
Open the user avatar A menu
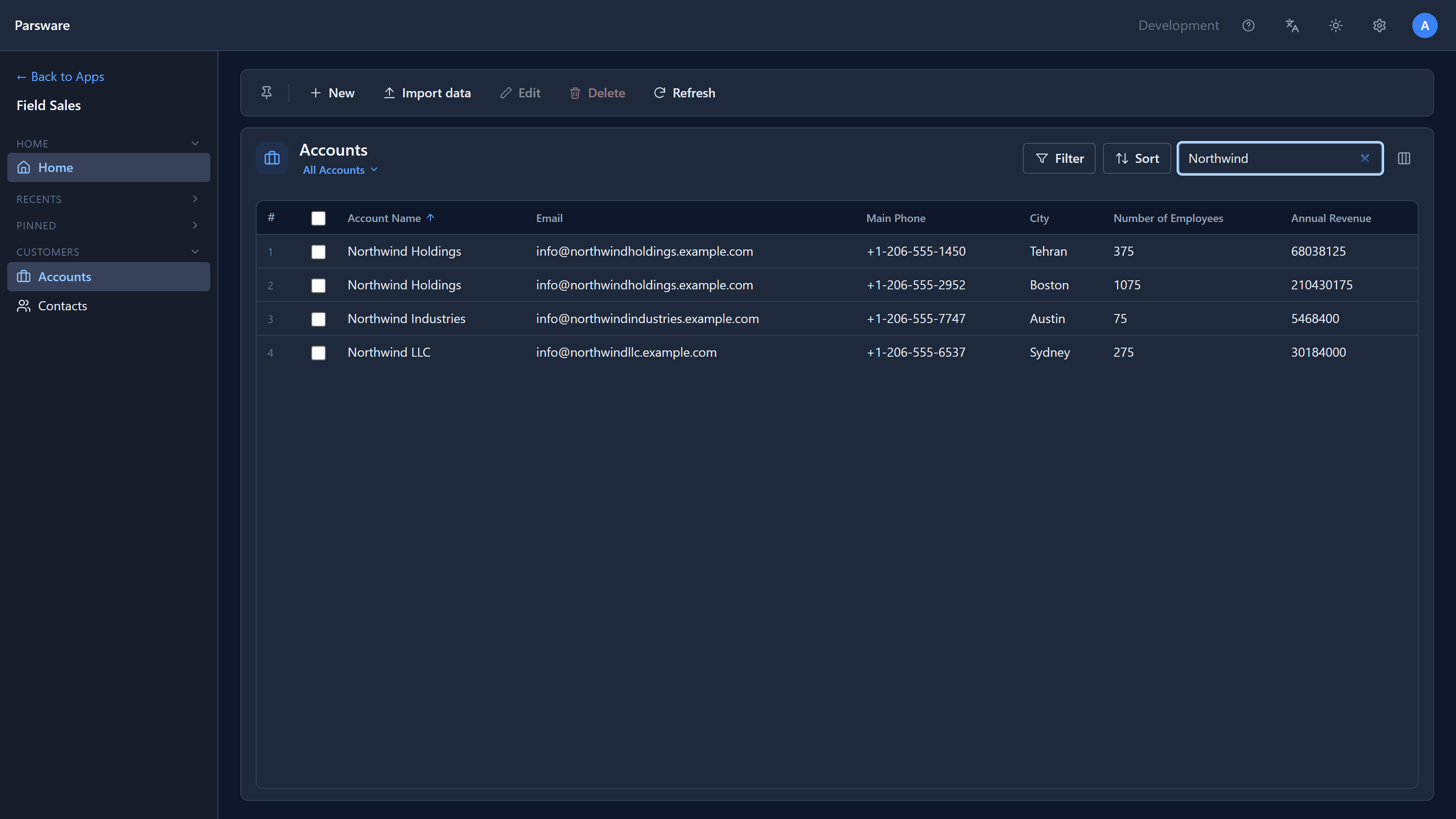point(1424,25)
